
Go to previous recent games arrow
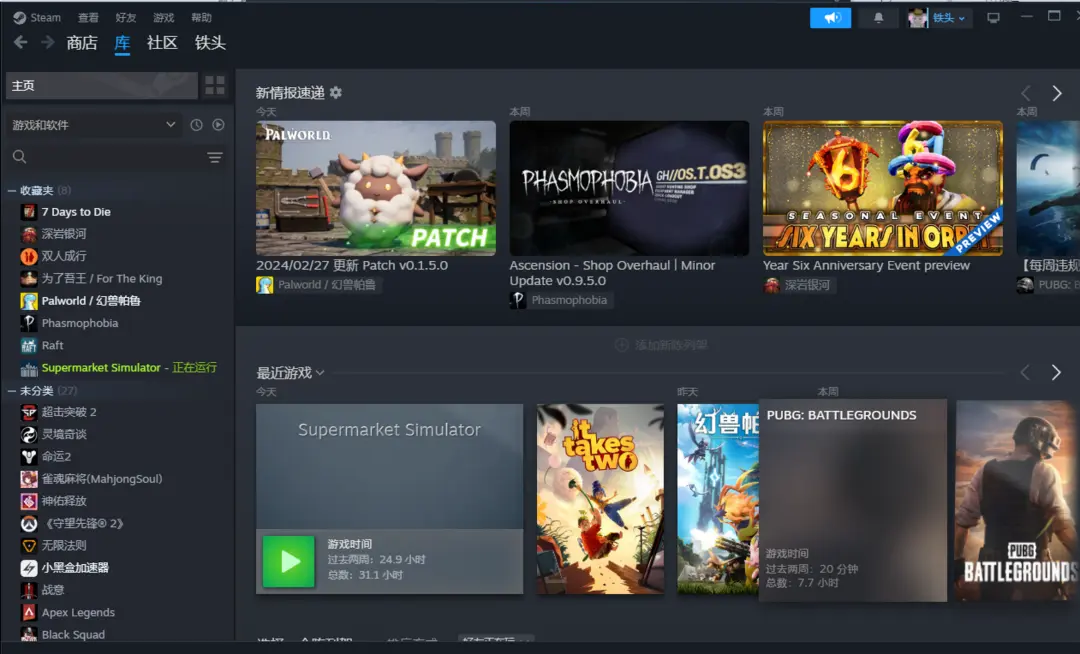[x=1025, y=372]
